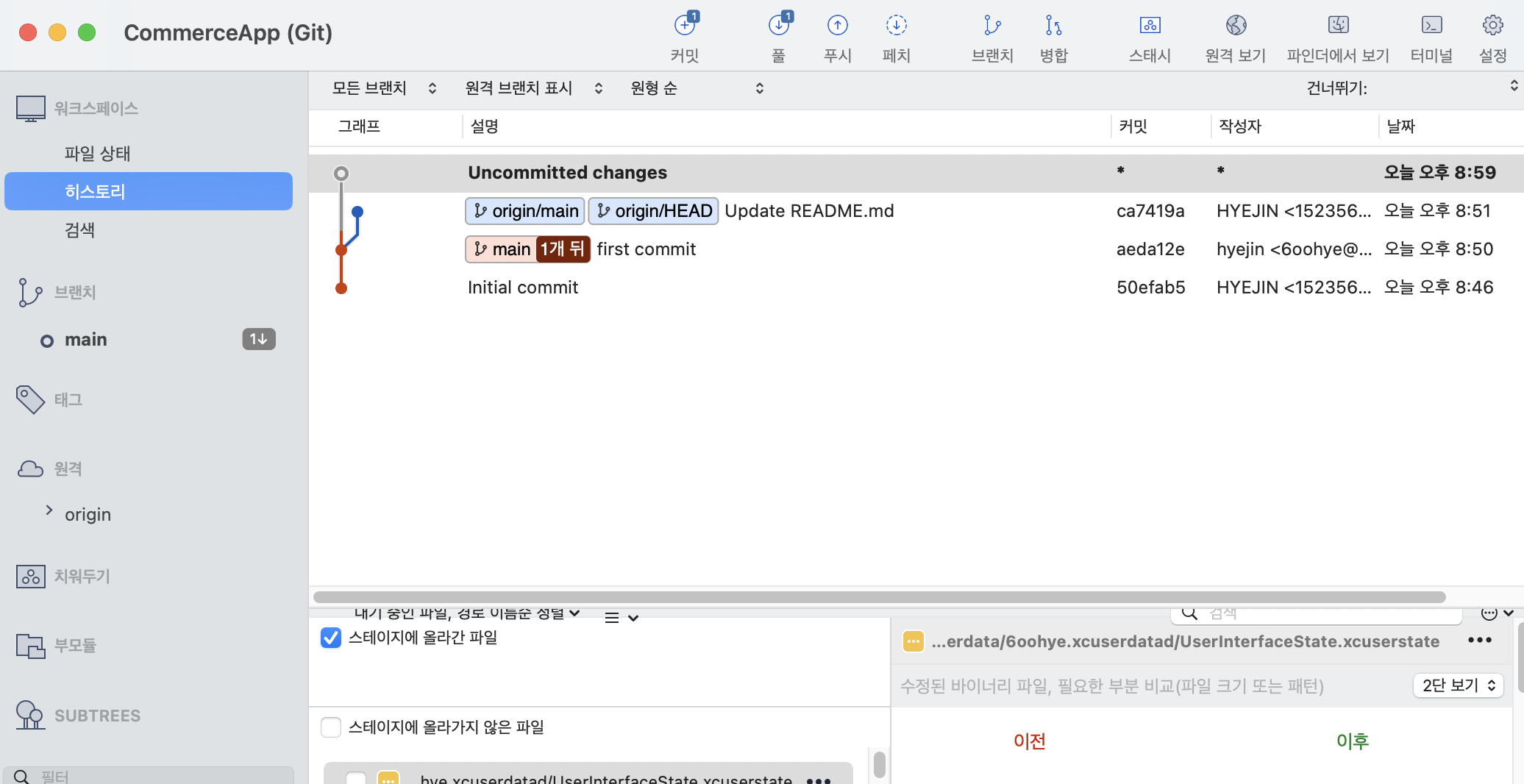Click the 풀 (Pull) icon showing 1 badge
The image size is (1524, 784).
click(777, 35)
